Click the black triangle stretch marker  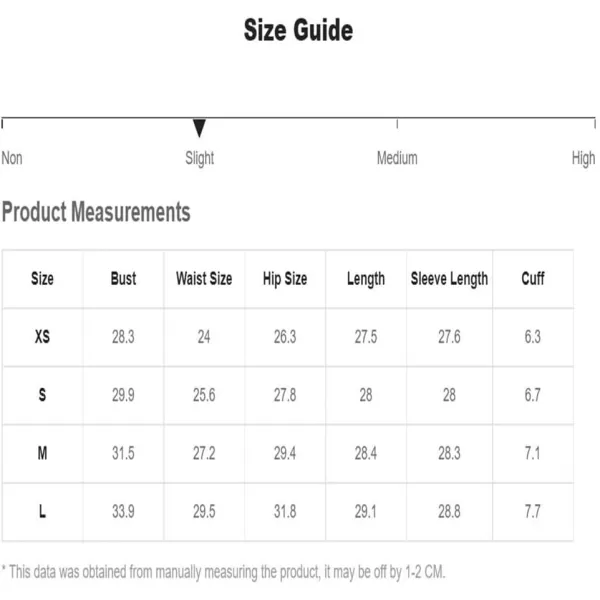pos(199,128)
